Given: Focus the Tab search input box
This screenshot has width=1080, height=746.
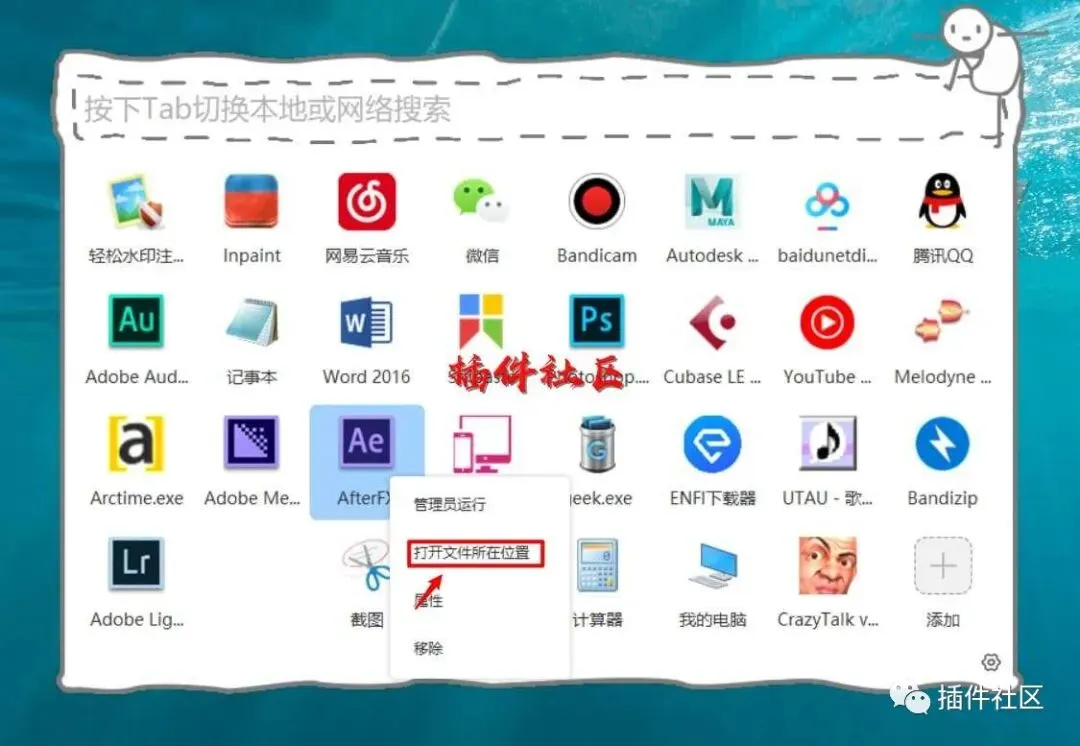Looking at the screenshot, I should pos(537,109).
